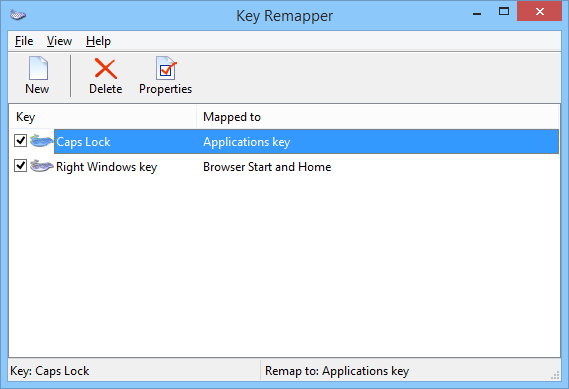Click the Browser Start and Home value
569x389 pixels.
pos(267,167)
